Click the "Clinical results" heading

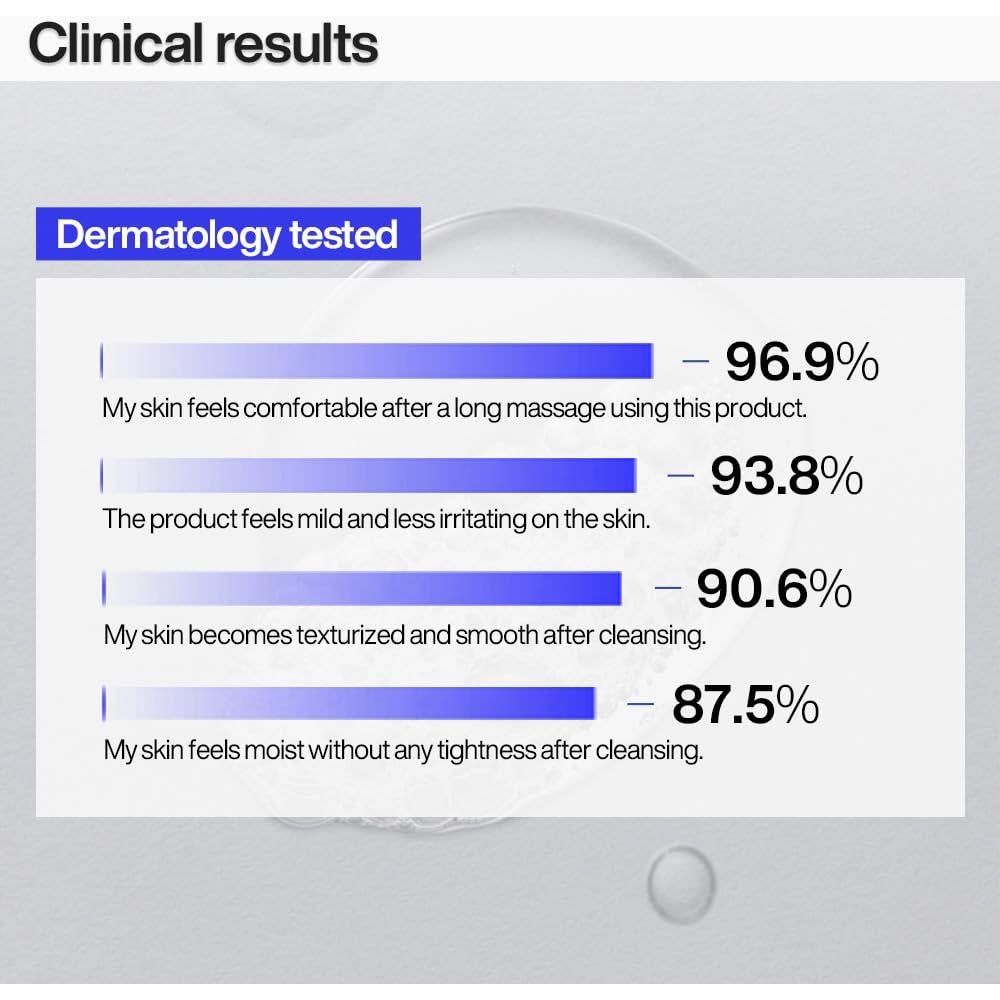pos(203,44)
